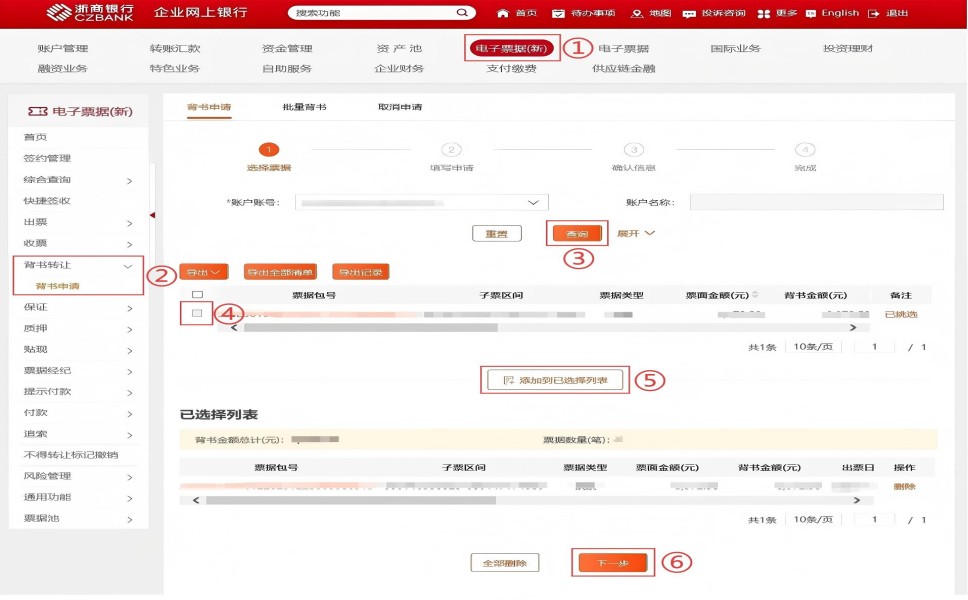
Task: Click the sidebar collapse red arrow
Action: (152, 215)
